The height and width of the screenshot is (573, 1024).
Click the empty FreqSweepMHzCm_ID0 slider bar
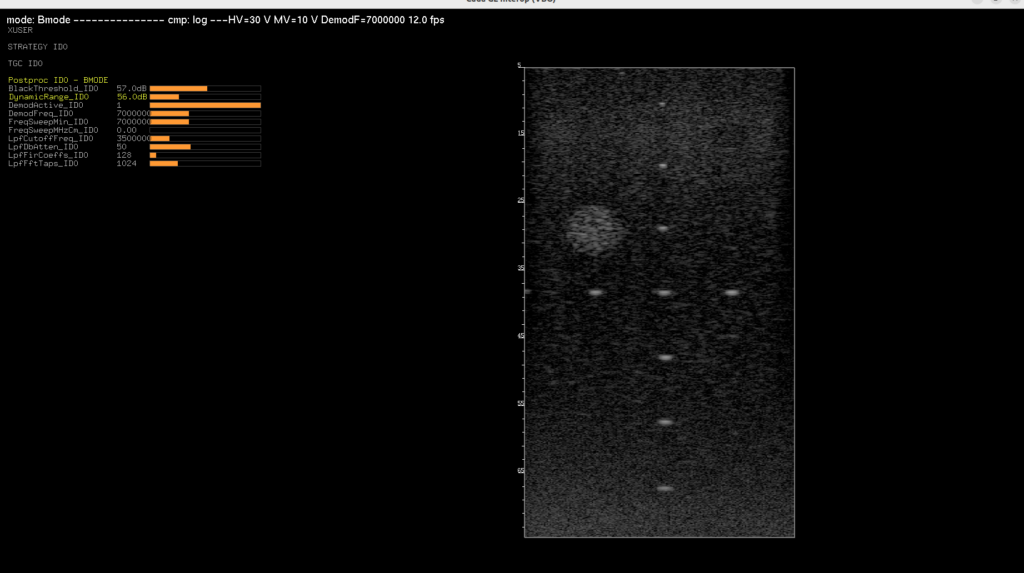pos(205,131)
